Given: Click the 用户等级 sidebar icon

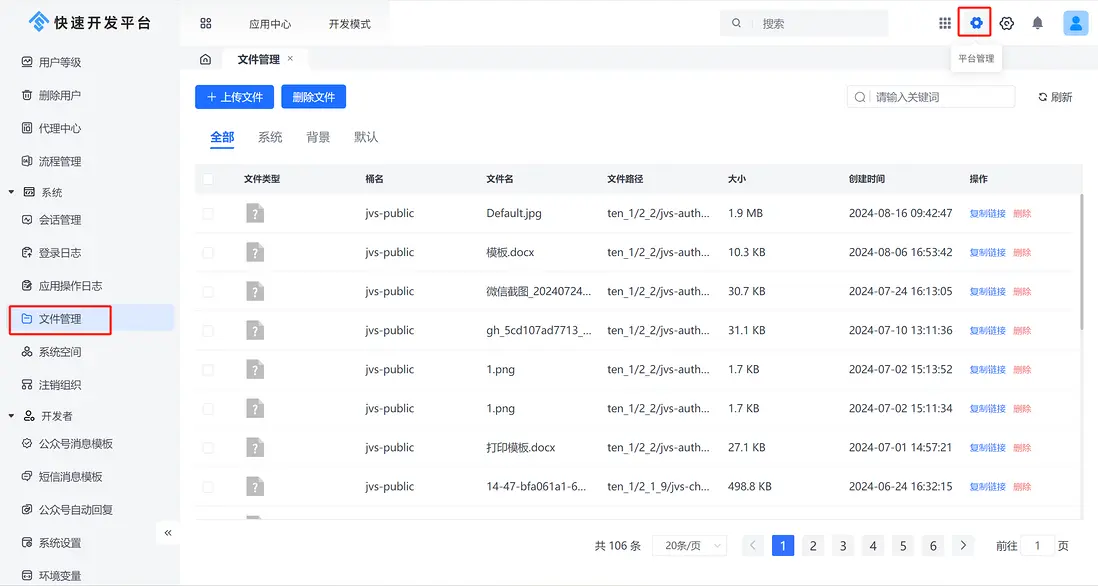Looking at the screenshot, I should click(x=27, y=62).
